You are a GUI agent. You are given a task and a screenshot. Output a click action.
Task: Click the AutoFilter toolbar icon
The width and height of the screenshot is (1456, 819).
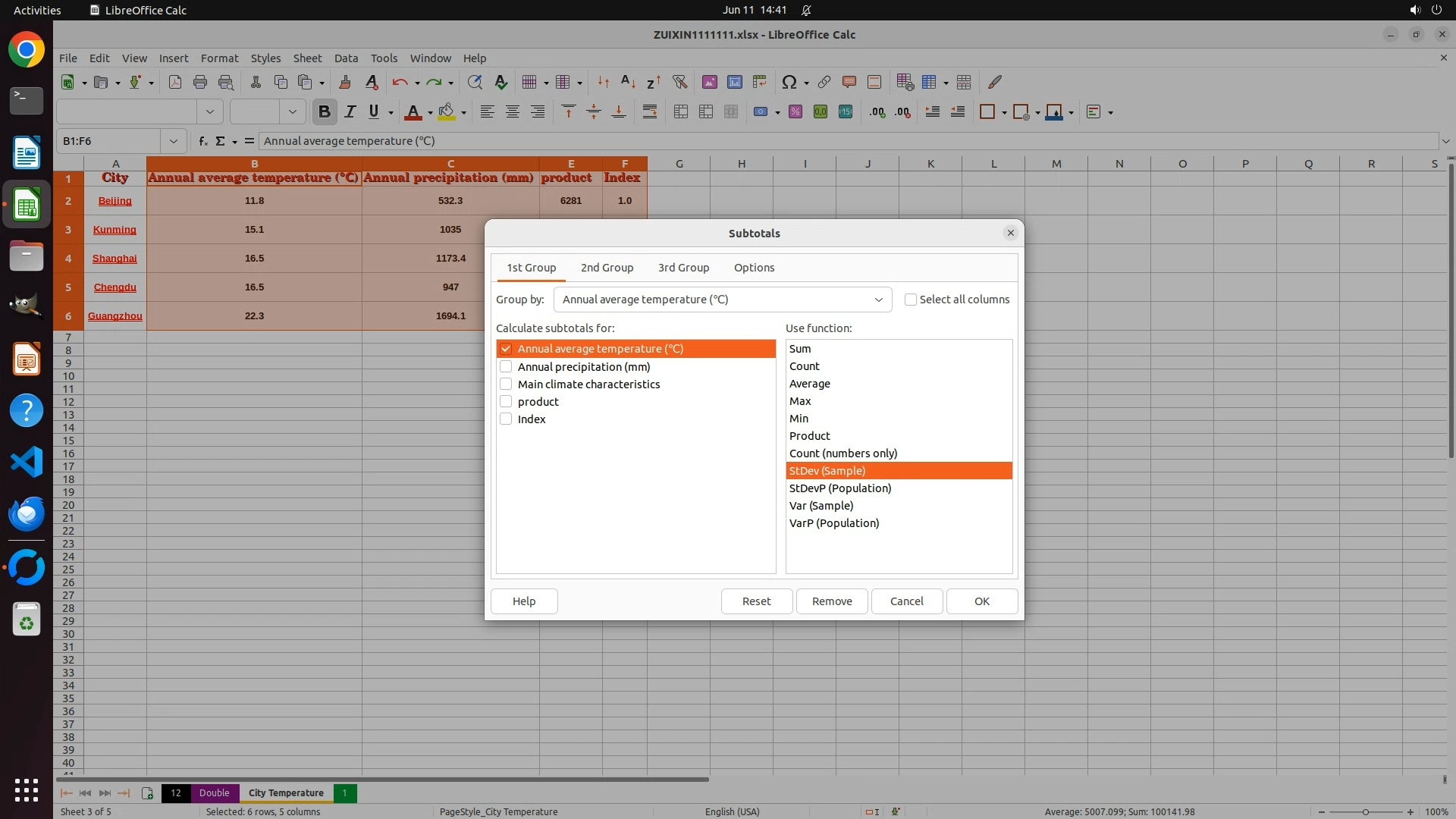[x=679, y=82]
